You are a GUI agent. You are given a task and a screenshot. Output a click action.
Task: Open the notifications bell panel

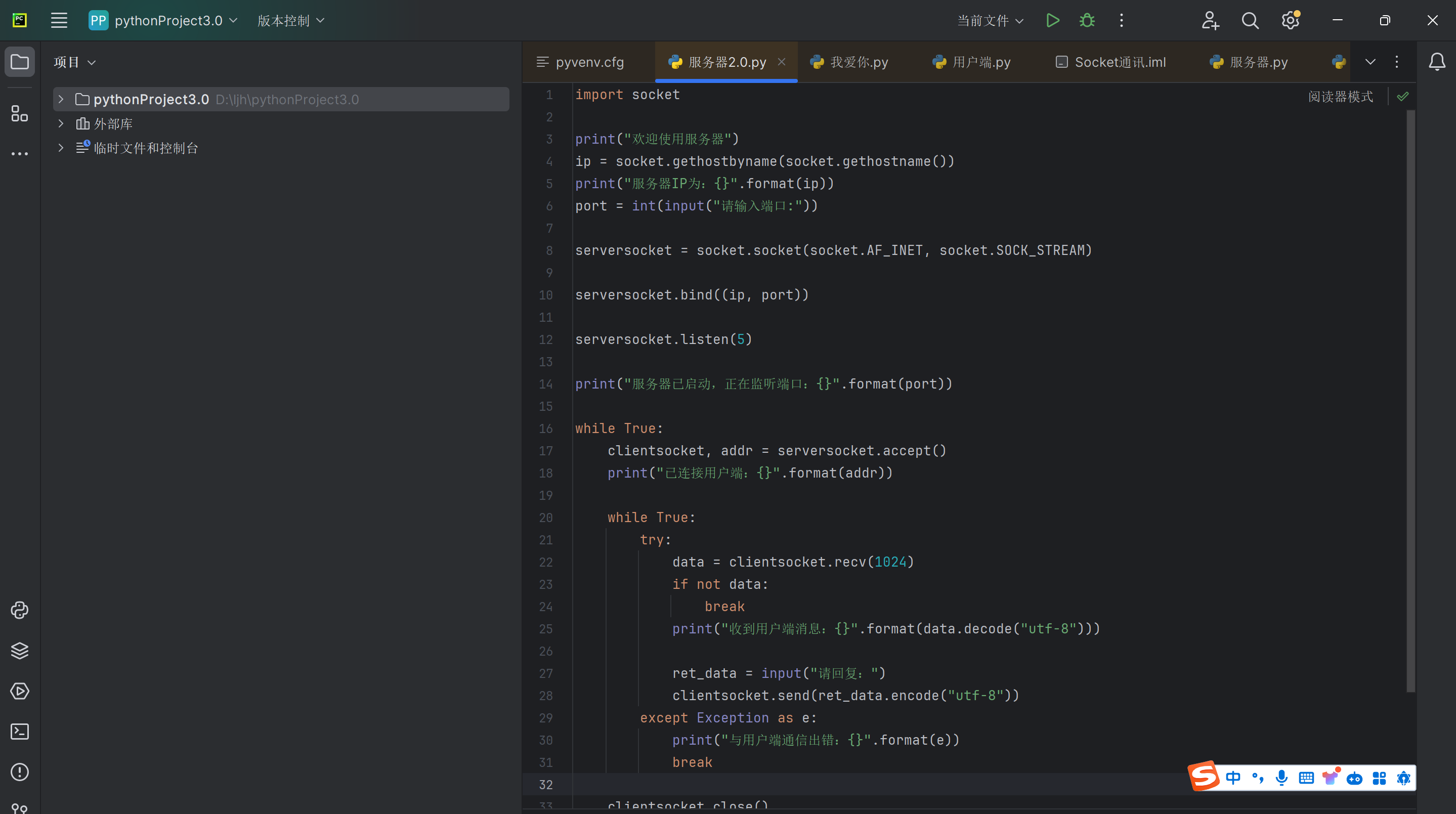tap(1437, 62)
